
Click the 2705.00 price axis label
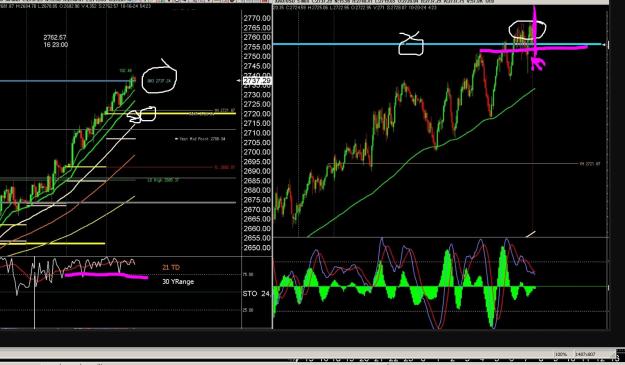257,143
